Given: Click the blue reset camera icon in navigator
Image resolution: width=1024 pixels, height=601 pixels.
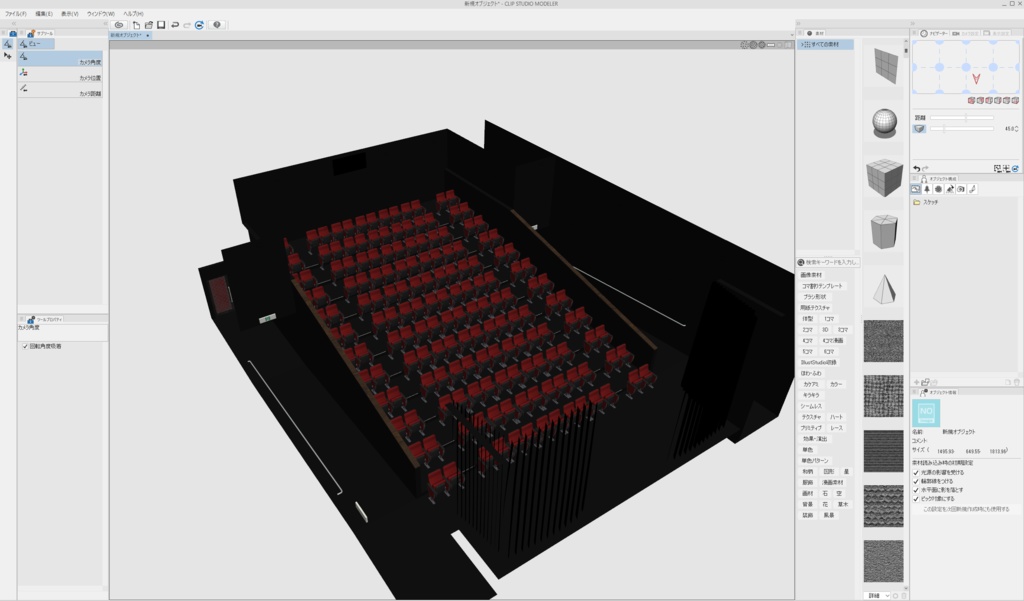Looking at the screenshot, I should pos(1015,169).
